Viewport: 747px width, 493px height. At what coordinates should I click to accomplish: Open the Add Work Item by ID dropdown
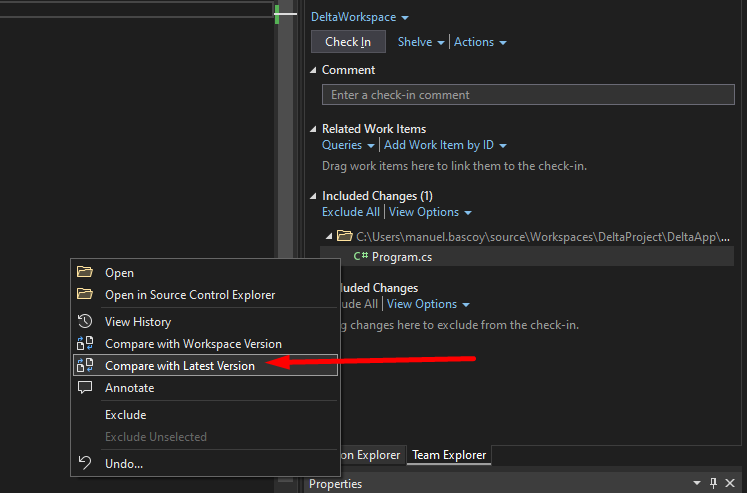pos(445,145)
